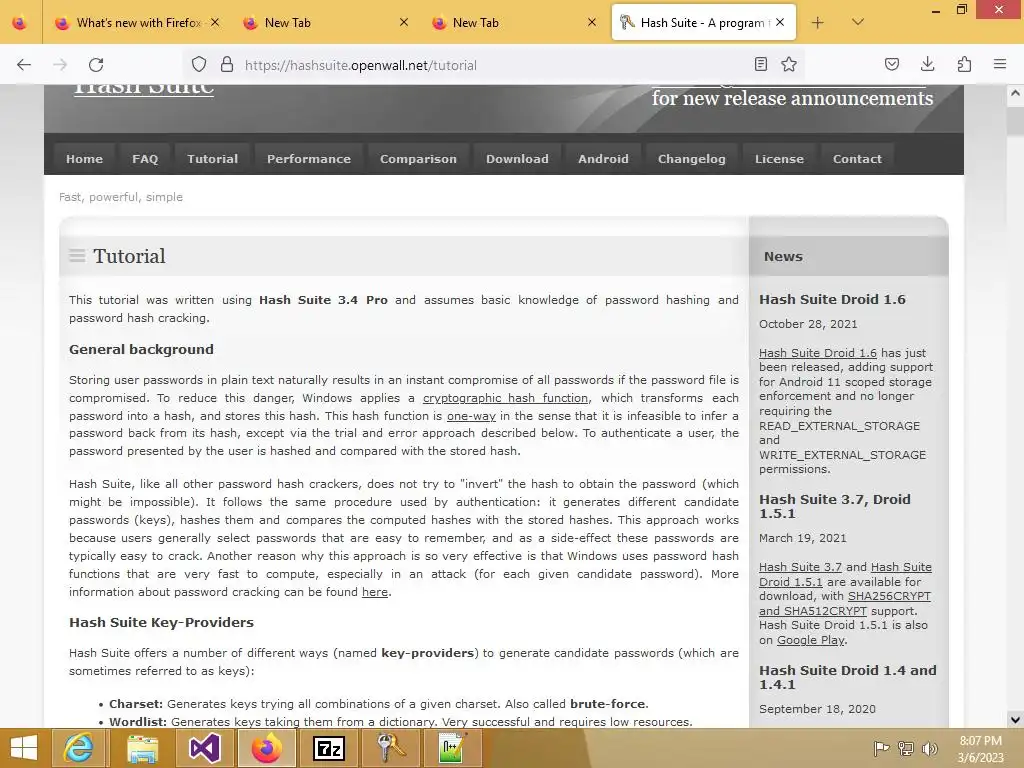Click the Tutorial heading list icon

77,255
